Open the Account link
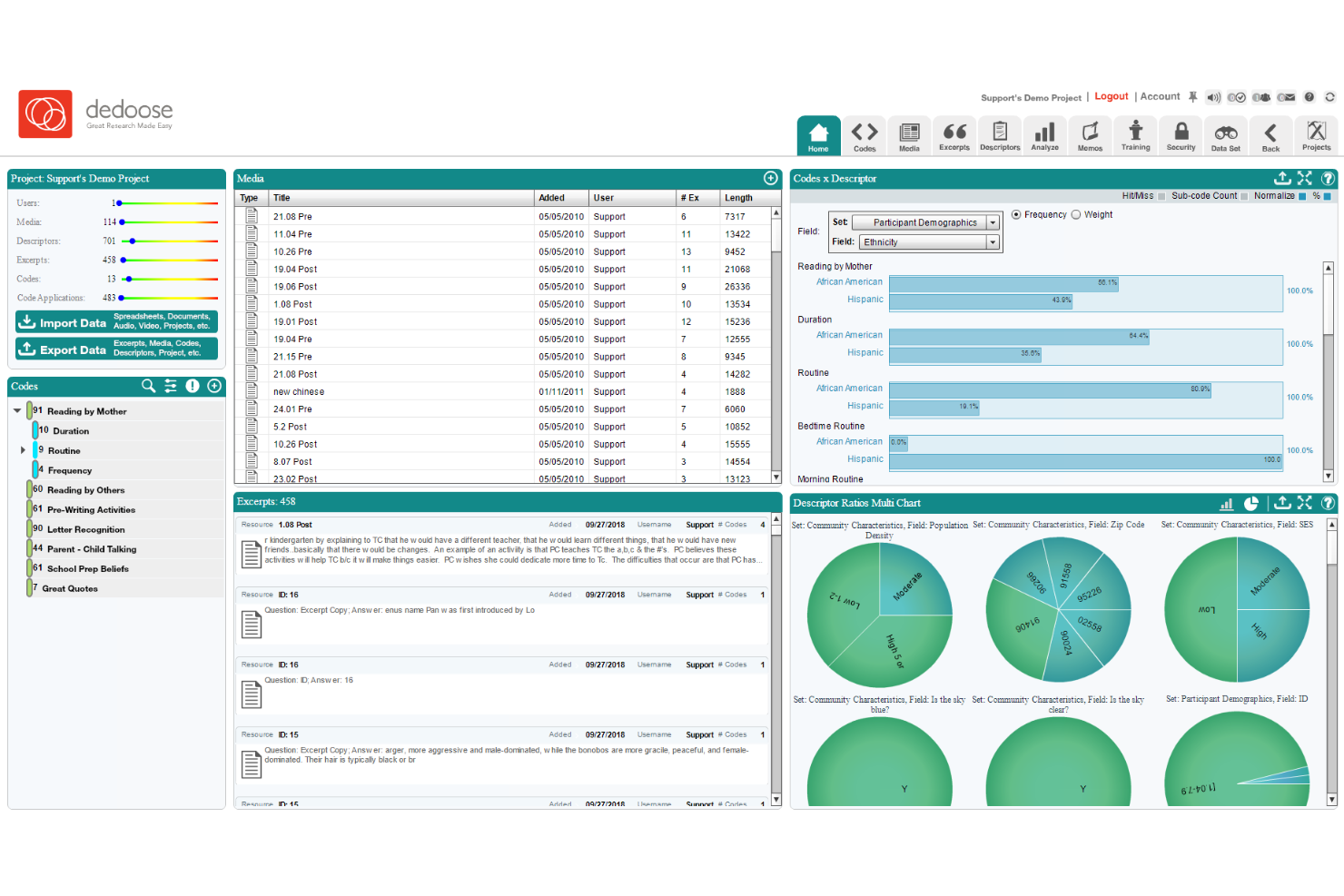1344x896 pixels. point(1160,96)
